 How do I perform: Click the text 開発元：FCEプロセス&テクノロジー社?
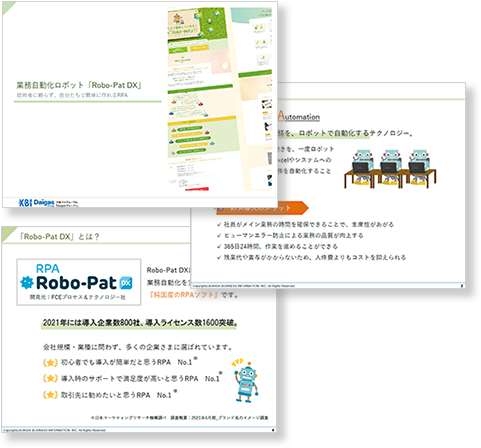click(x=78, y=297)
